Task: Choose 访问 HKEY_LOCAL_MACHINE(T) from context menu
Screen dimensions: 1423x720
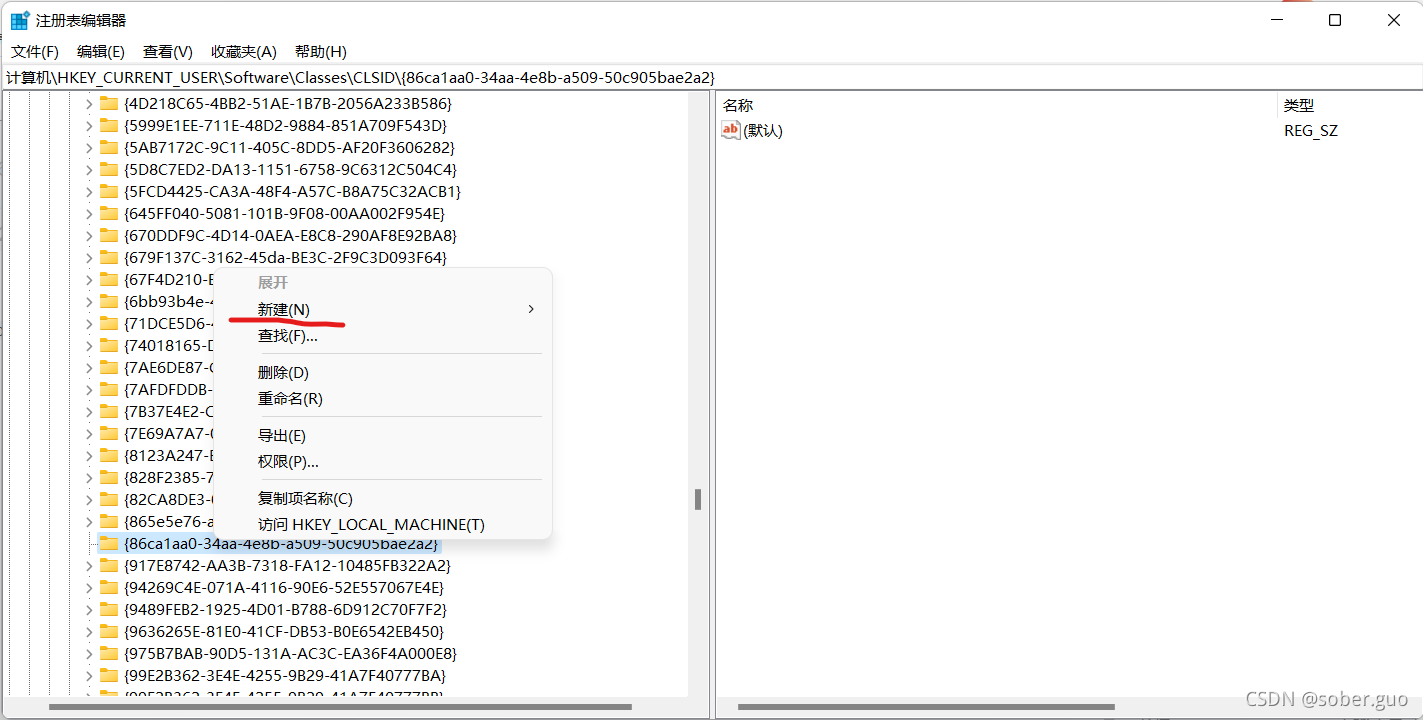Action: click(383, 524)
